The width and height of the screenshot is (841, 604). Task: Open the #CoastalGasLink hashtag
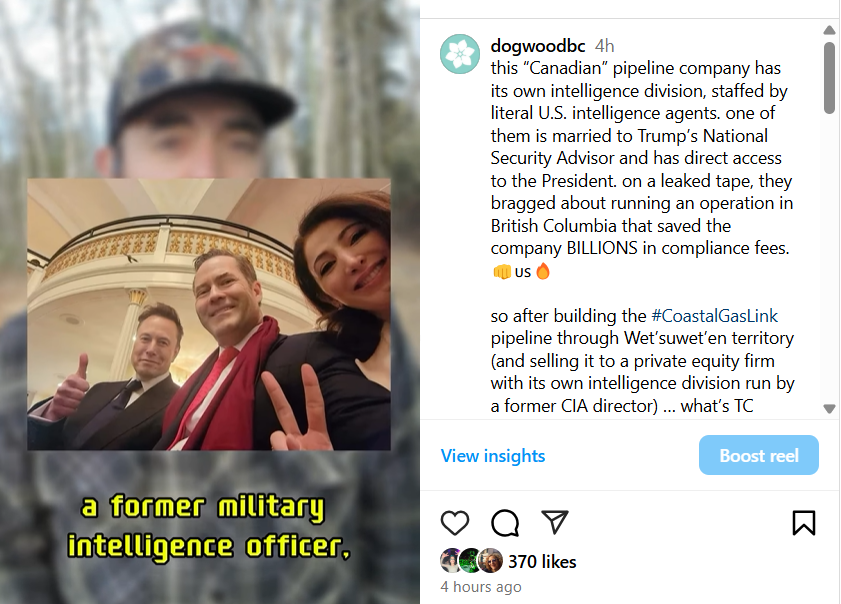714,315
